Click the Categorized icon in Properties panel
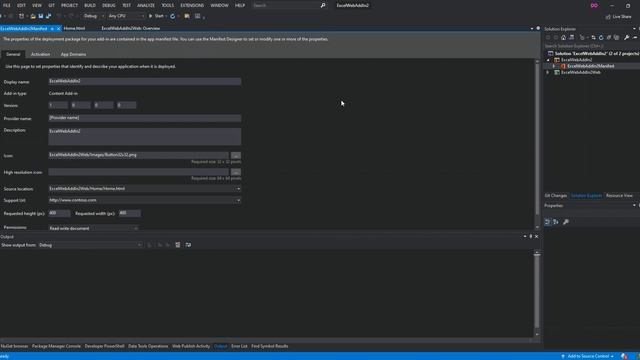640x360 pixels. [548, 222]
